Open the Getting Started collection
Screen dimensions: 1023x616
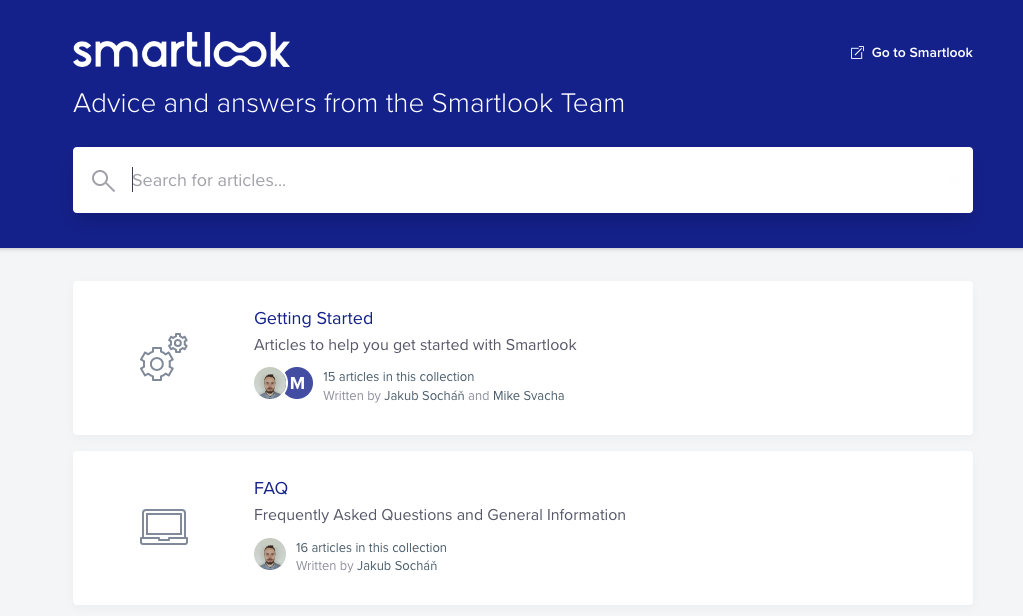click(x=313, y=318)
